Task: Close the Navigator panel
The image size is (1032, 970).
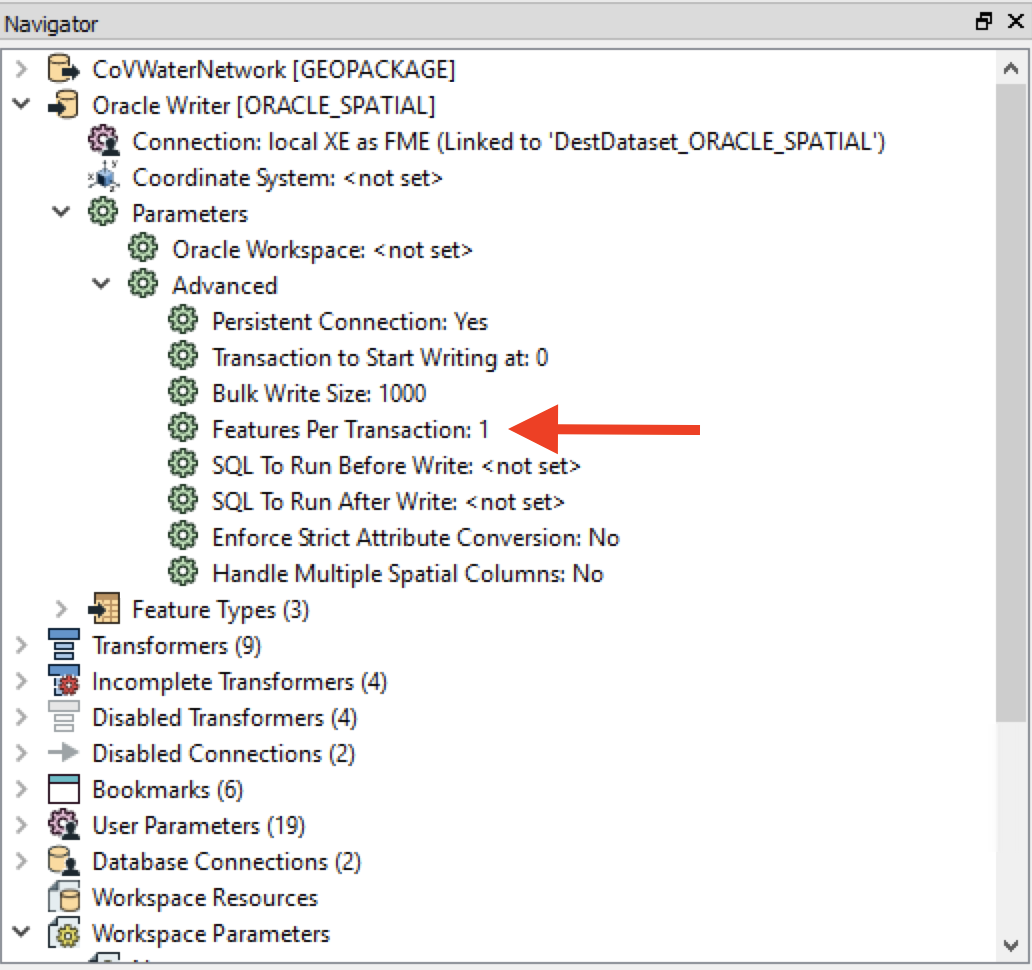Action: pos(1016,22)
